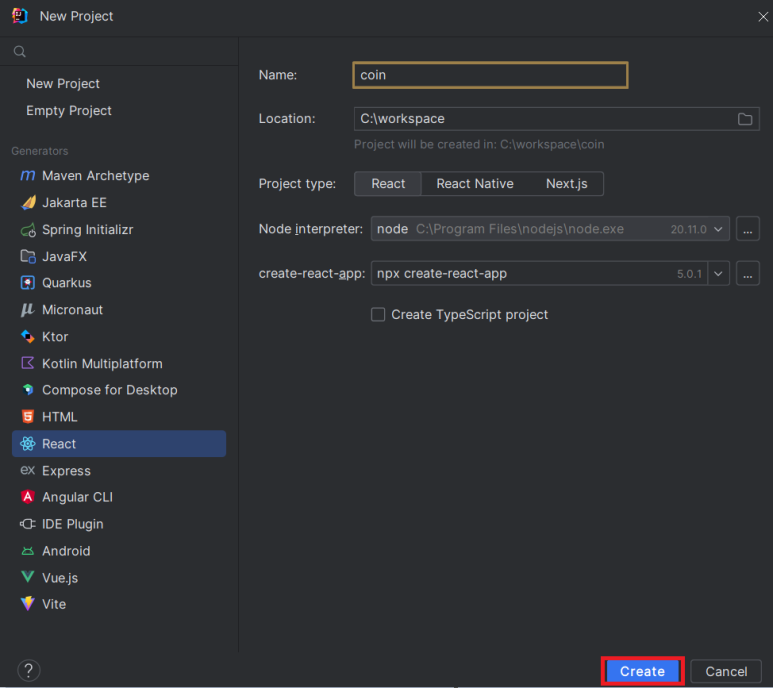Select the Micronaut generator icon
The height and width of the screenshot is (688, 773).
coord(28,310)
